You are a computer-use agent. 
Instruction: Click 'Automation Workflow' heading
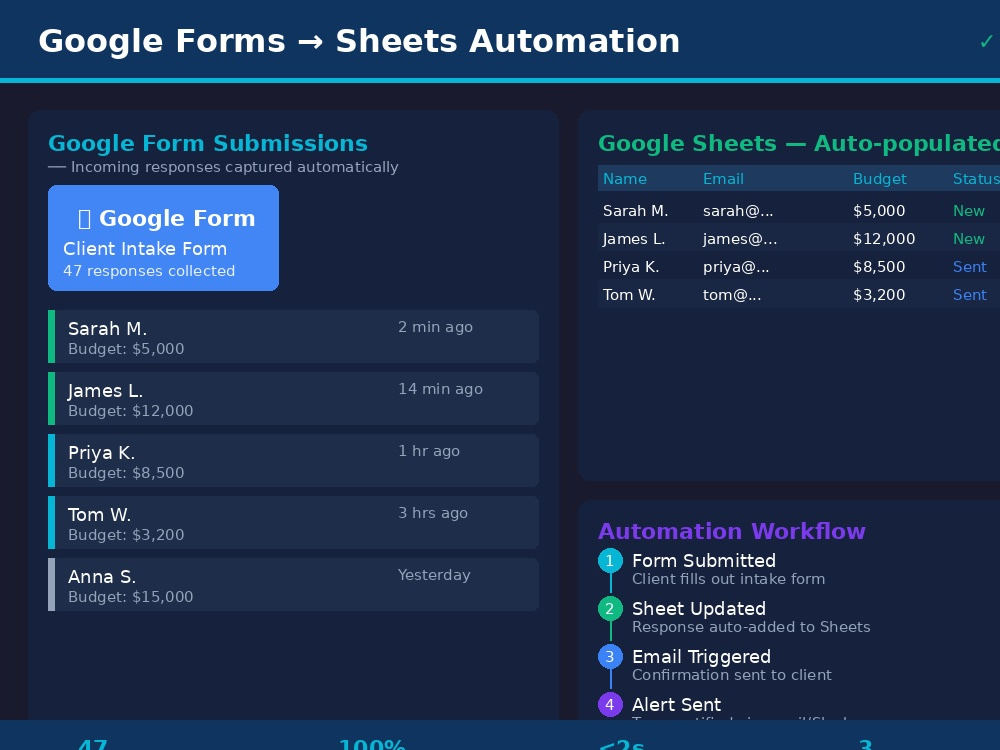tap(732, 531)
